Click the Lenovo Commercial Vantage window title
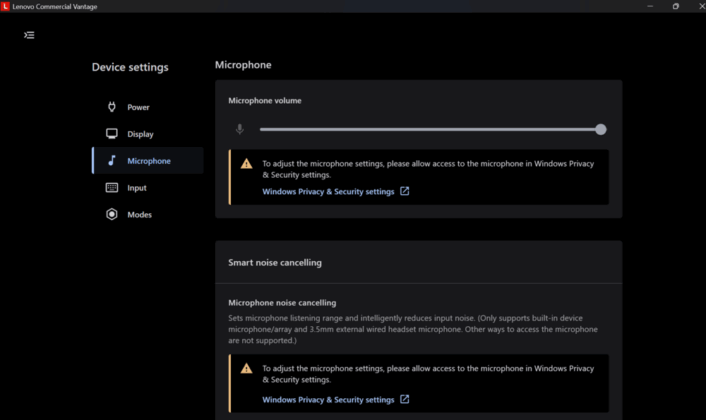 54,6
